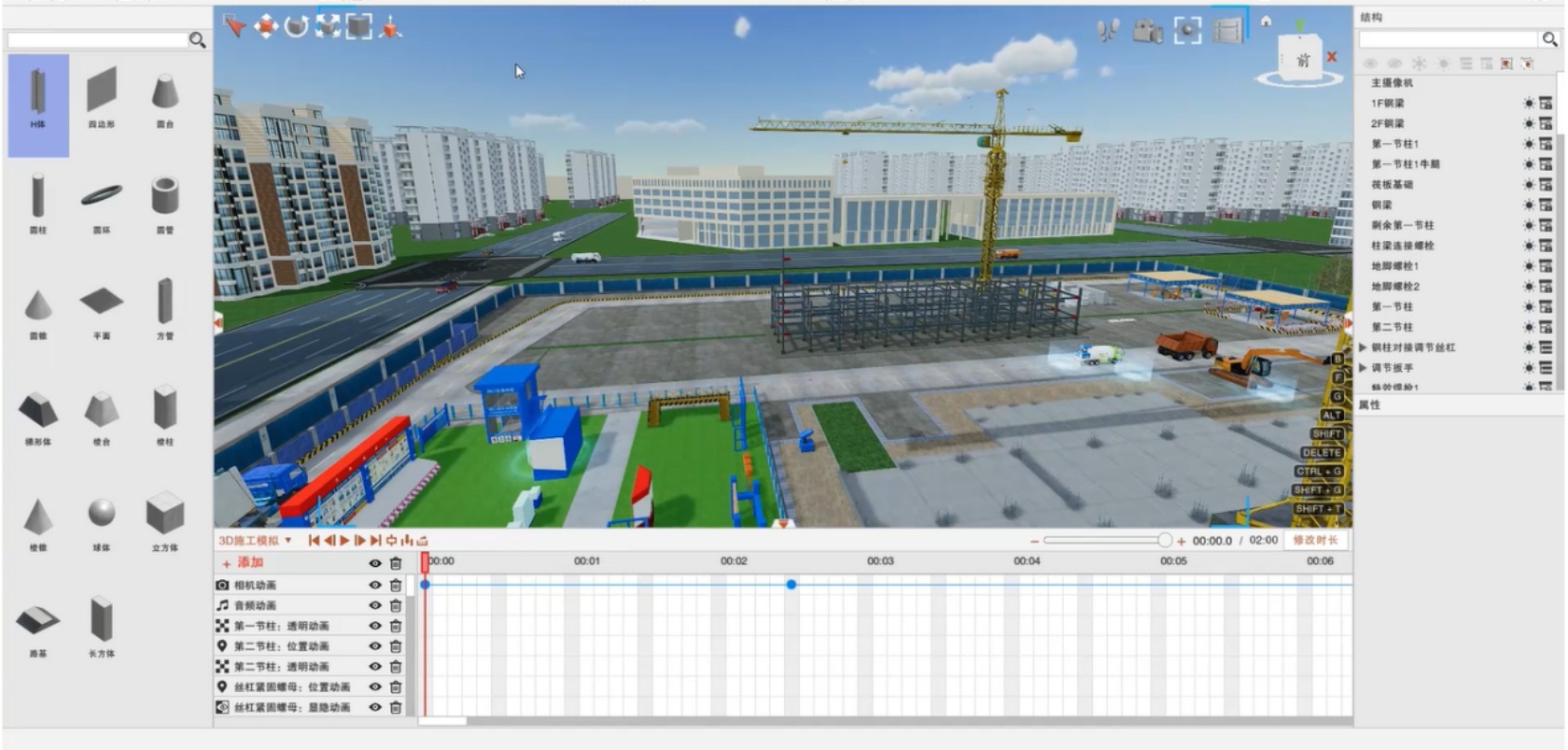1568x750 pixels.
Task: Choose the 球体 sphere primitive
Action: click(x=101, y=515)
